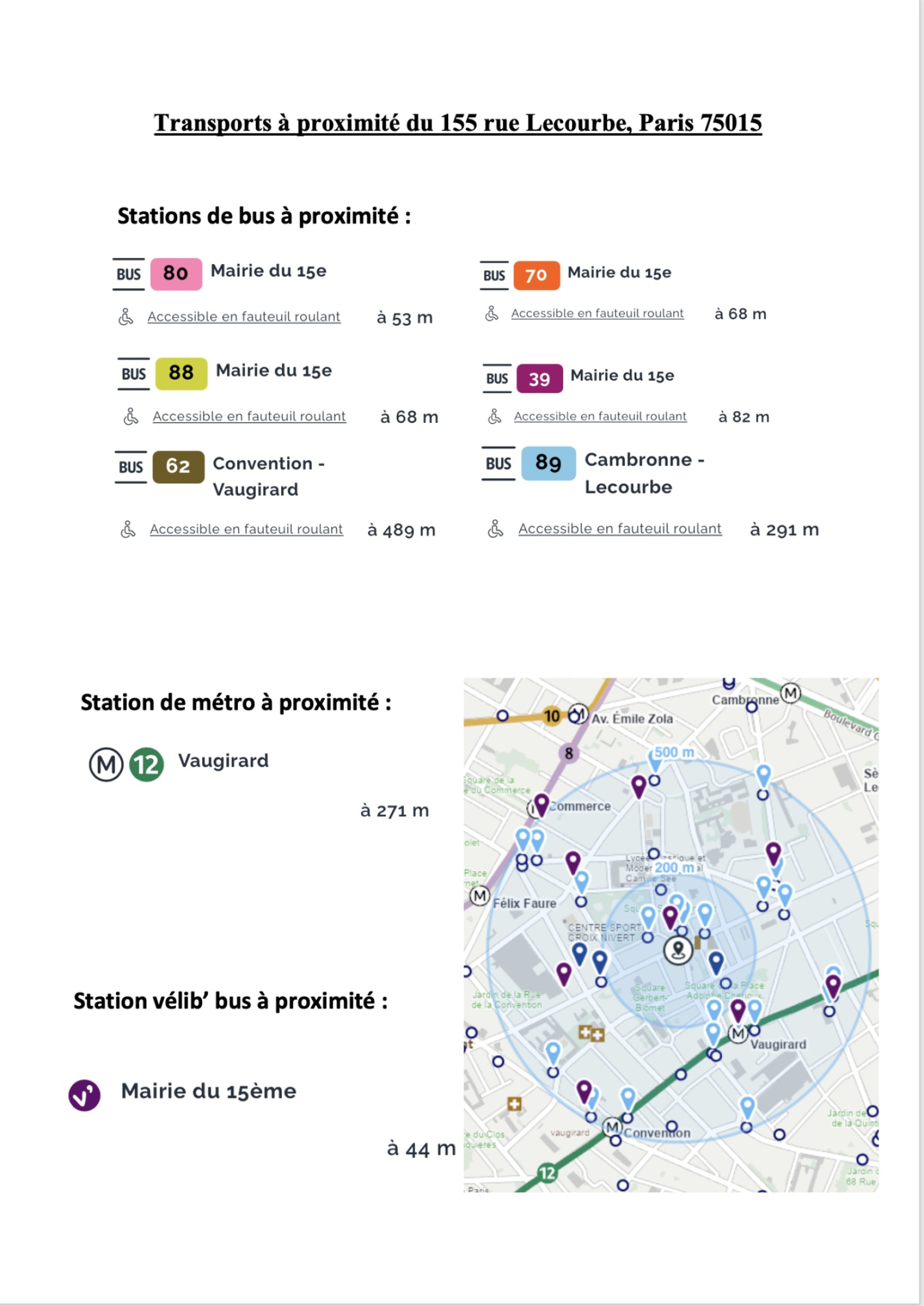Click the Vaugirard metro marker on map
Image resolution: width=924 pixels, height=1306 pixels.
click(x=738, y=1034)
